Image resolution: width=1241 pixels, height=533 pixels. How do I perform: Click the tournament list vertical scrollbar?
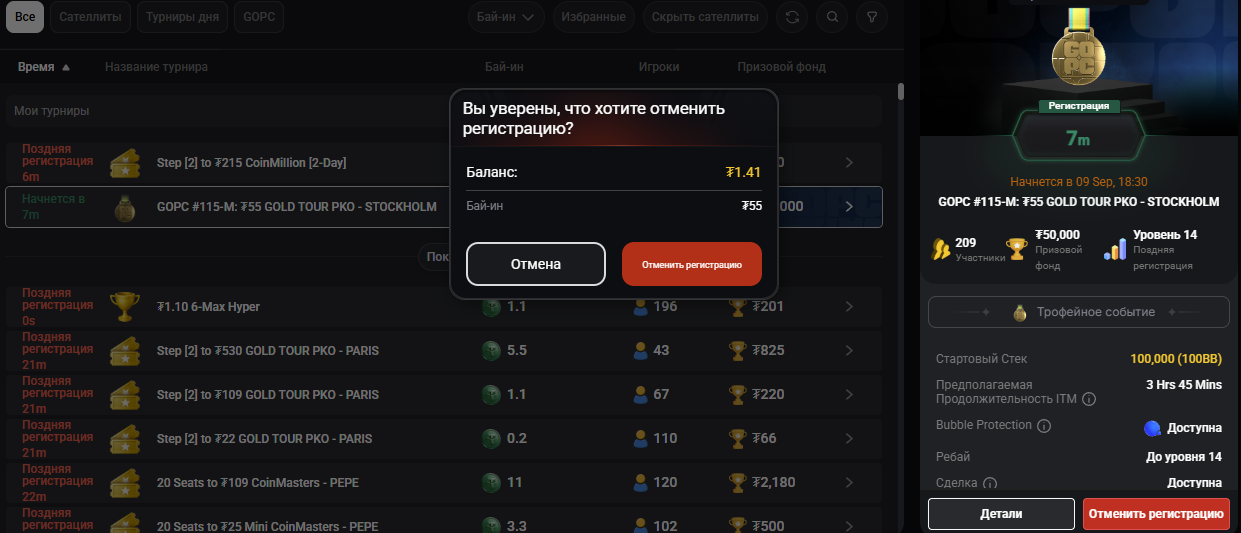tap(901, 92)
